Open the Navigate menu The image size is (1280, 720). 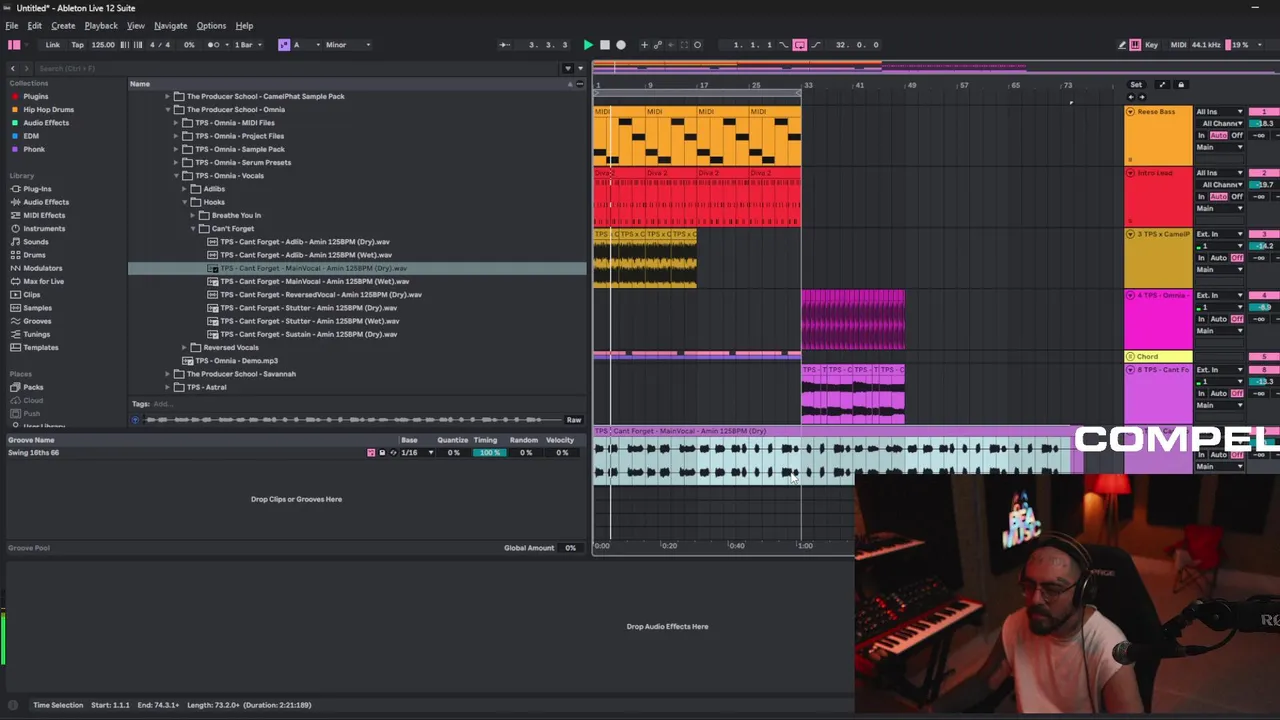(x=170, y=26)
